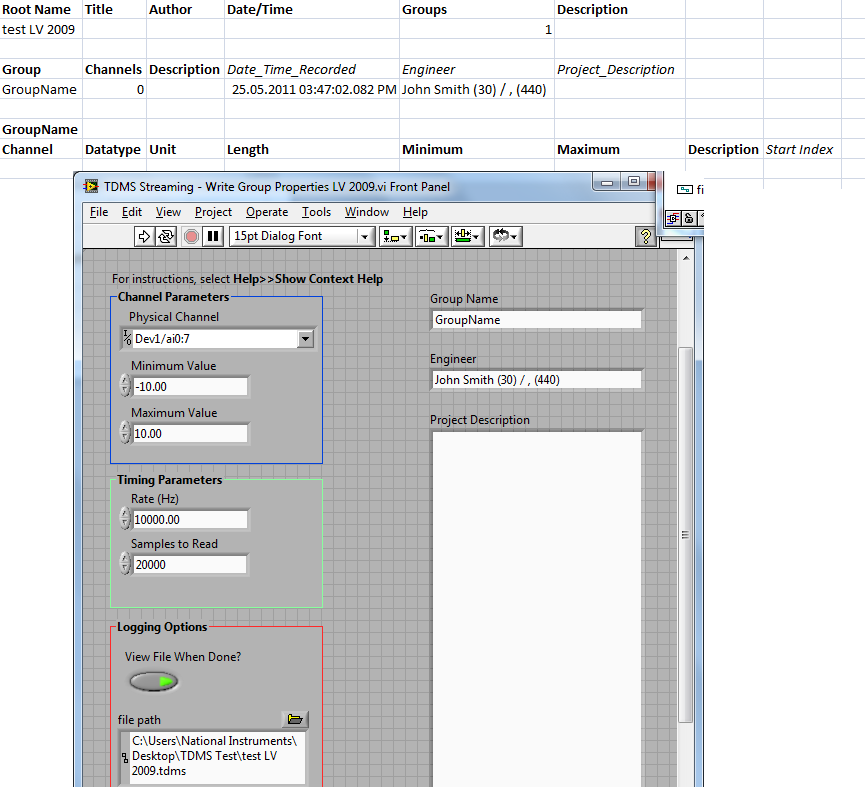Open the Edit menu

[132, 212]
